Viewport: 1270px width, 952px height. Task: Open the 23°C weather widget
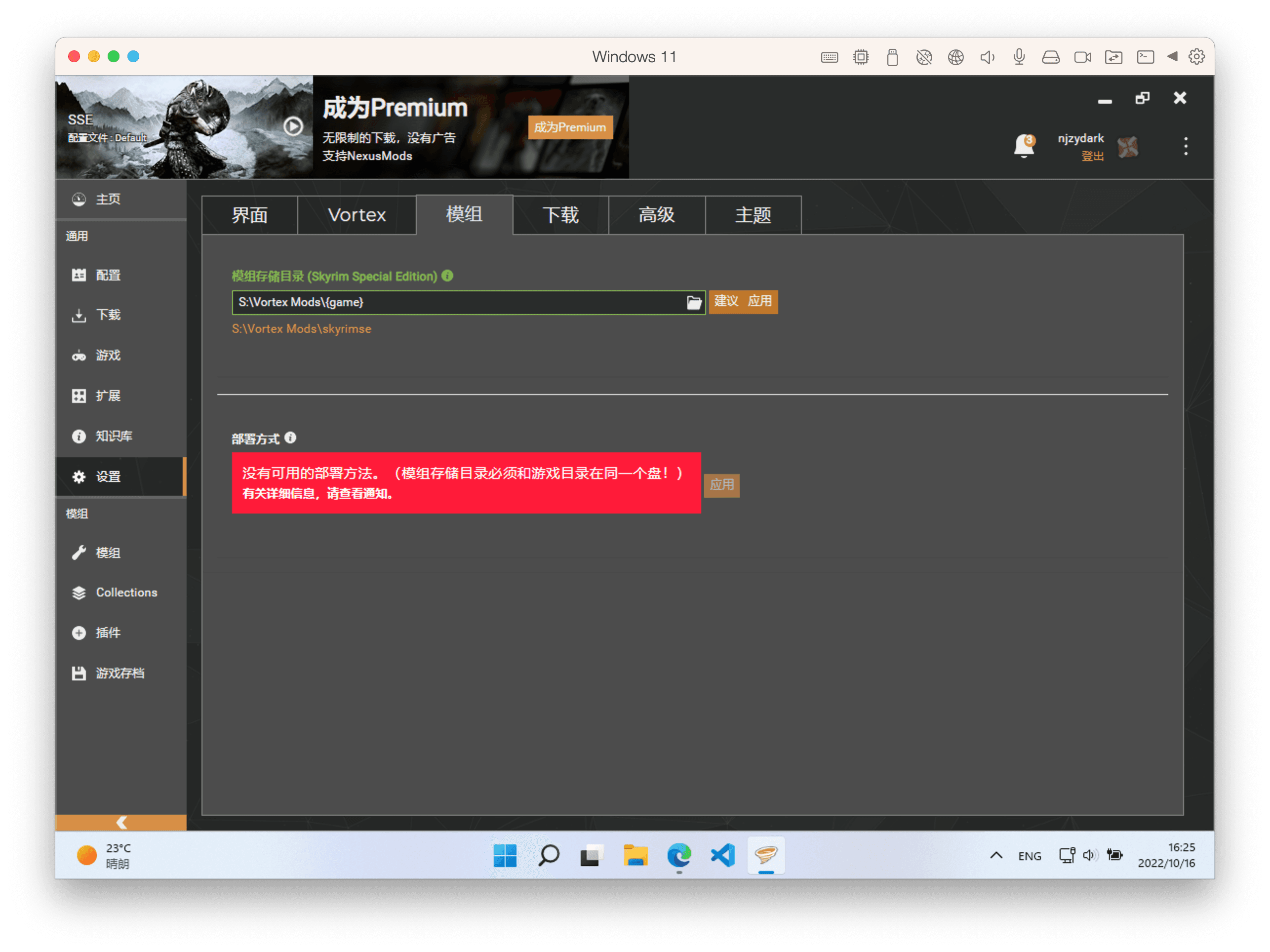coord(105,856)
